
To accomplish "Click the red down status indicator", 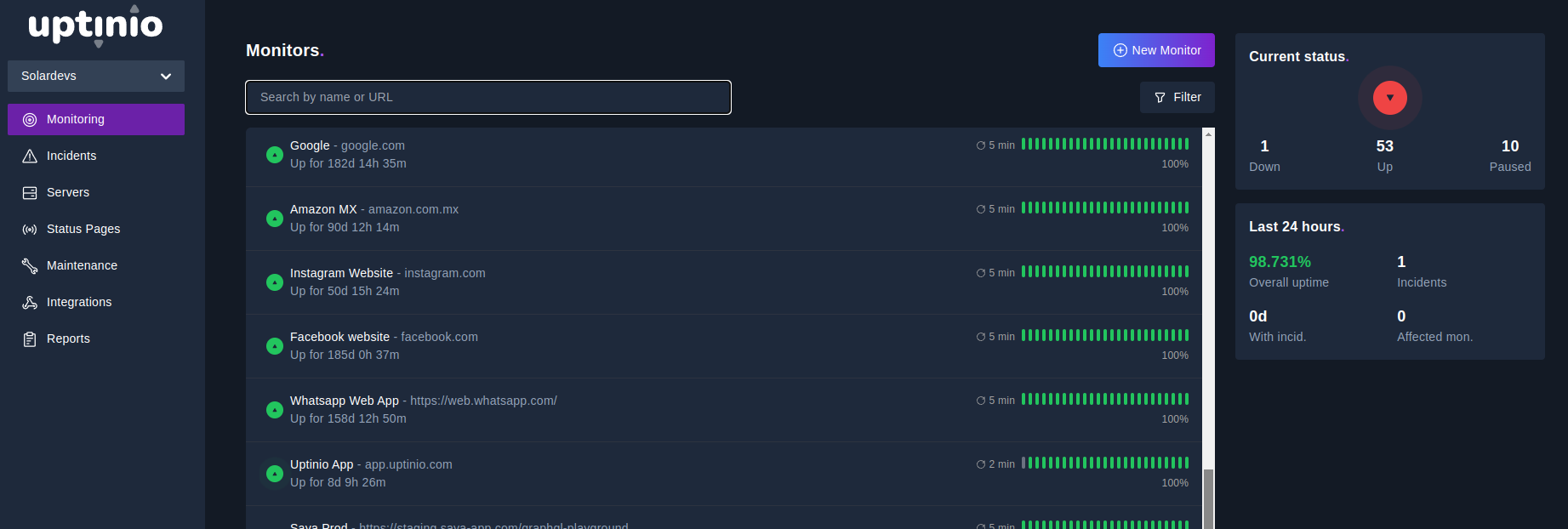I will pyautogui.click(x=1389, y=98).
